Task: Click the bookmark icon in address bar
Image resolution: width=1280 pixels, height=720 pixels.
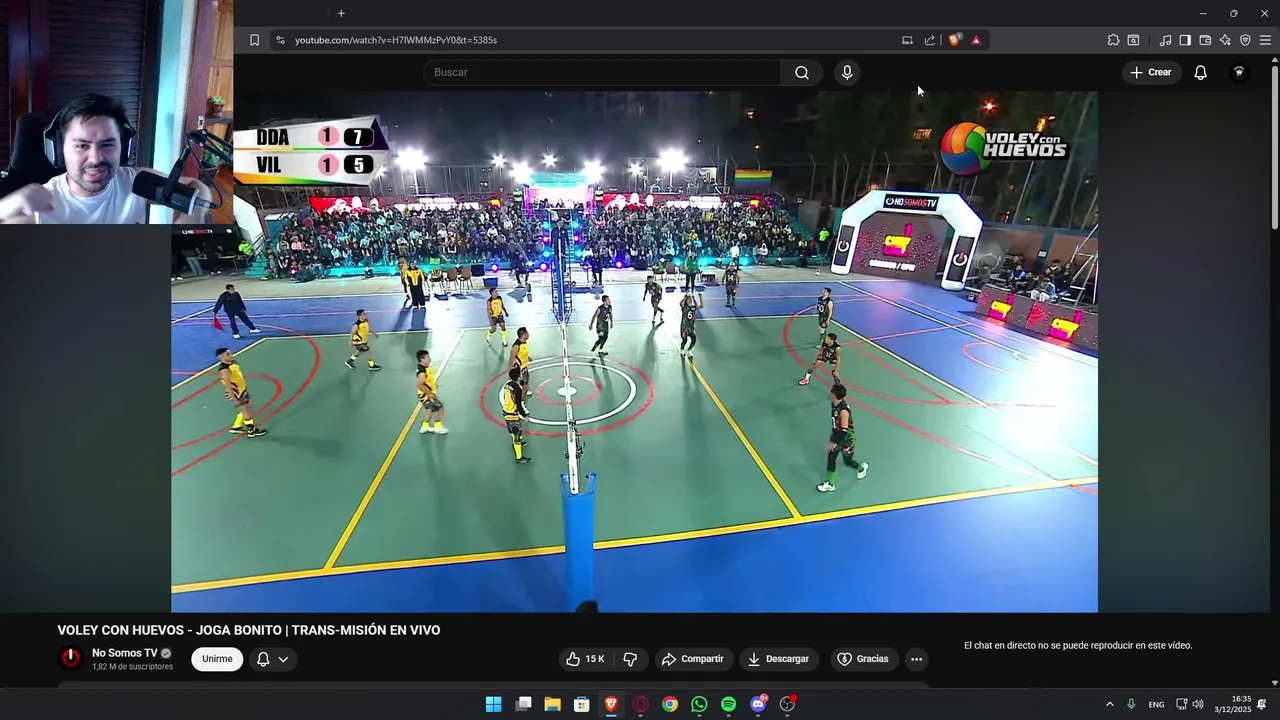Action: [254, 40]
